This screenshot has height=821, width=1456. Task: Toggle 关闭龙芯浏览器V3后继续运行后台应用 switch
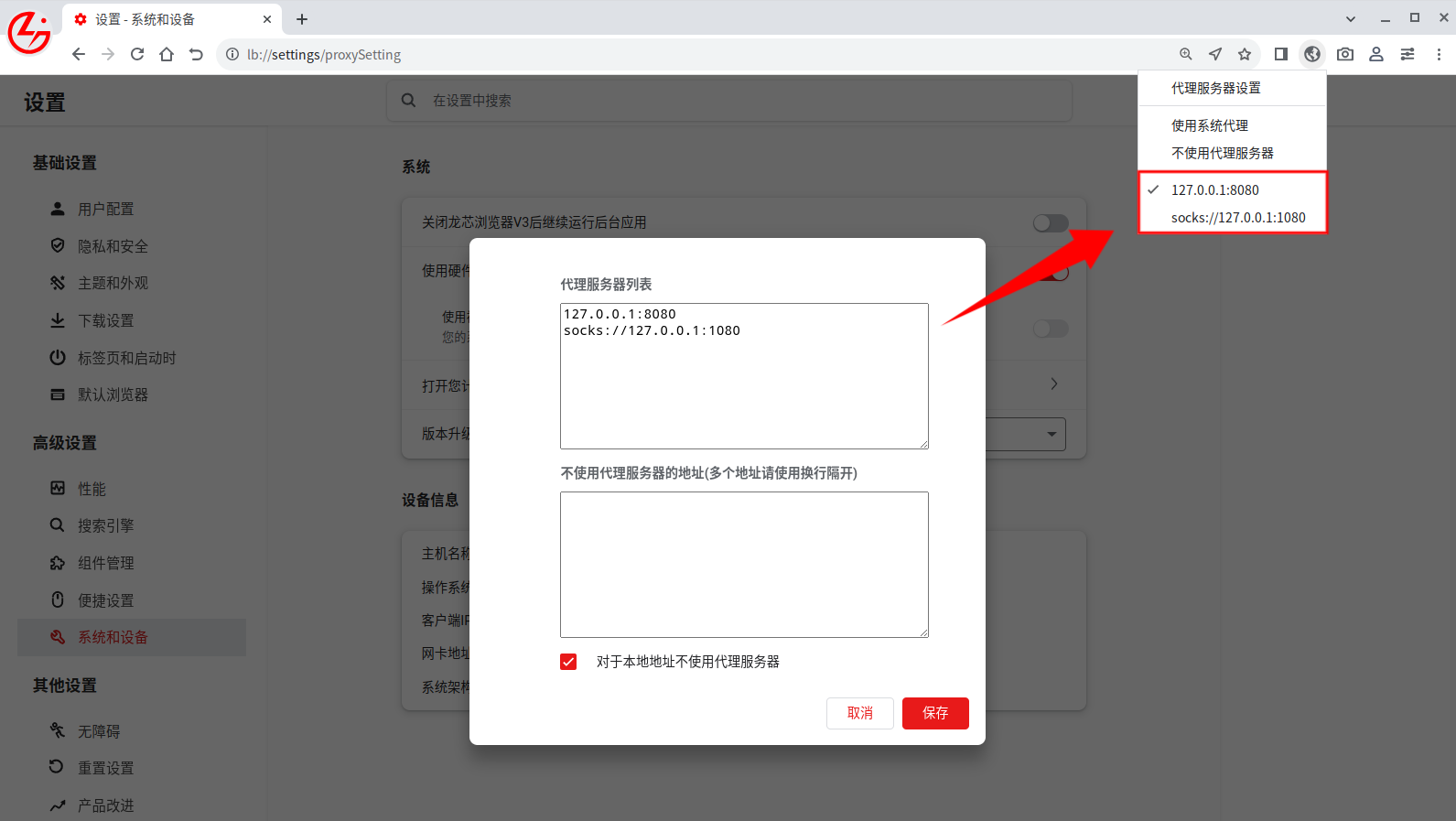click(1051, 222)
